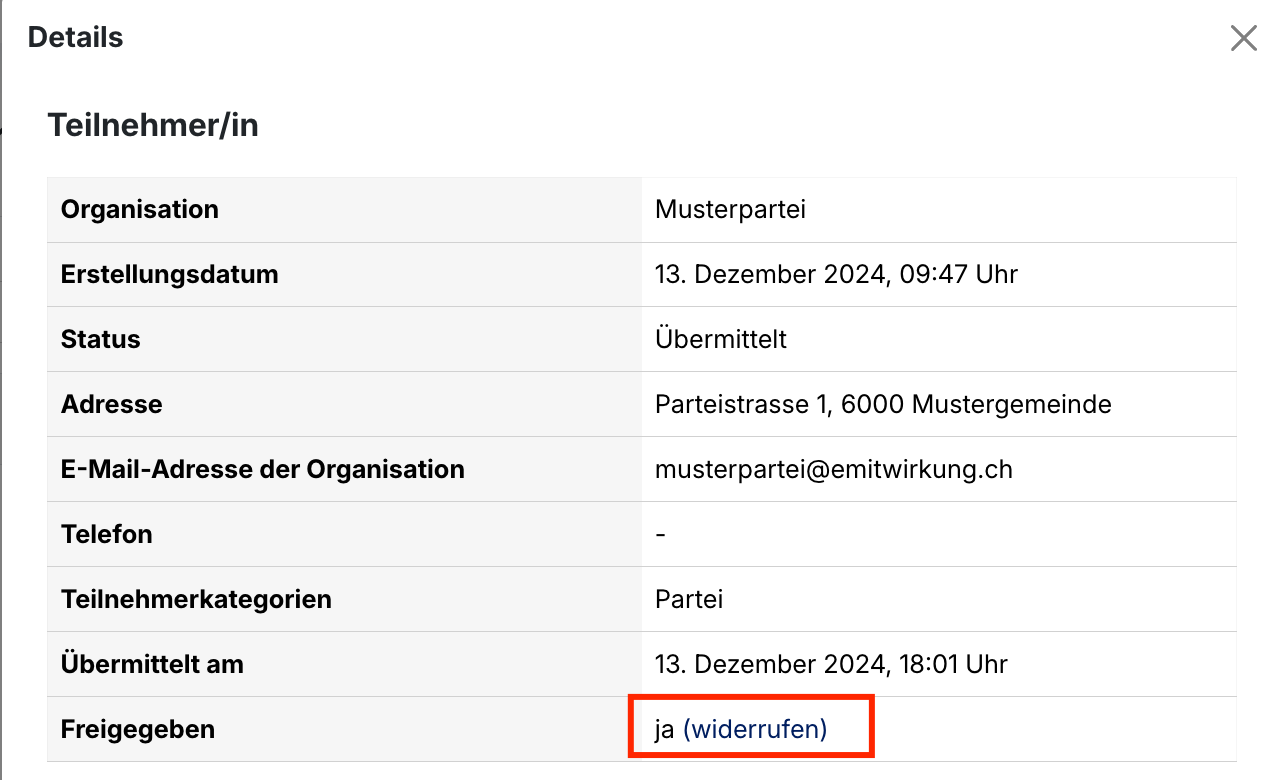Click the Telefon row label
Image resolution: width=1268 pixels, height=780 pixels.
coord(107,534)
